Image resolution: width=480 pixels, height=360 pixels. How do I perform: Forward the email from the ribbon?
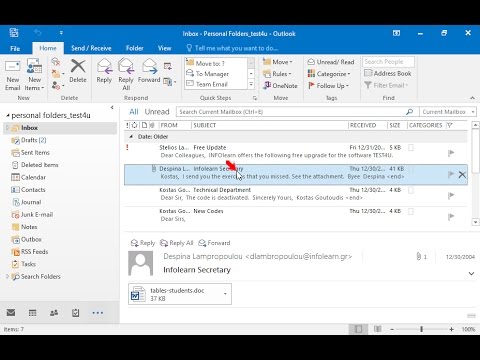tap(149, 71)
